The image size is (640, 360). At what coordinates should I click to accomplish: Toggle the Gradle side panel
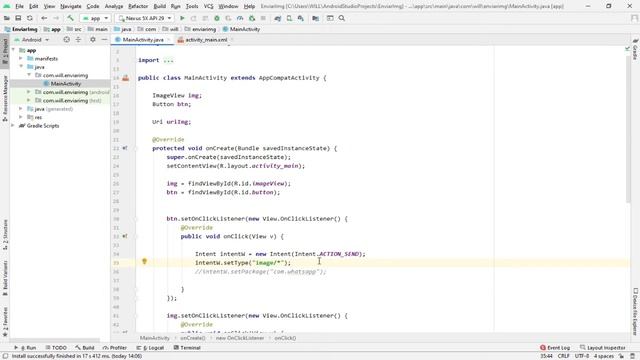coord(635,49)
